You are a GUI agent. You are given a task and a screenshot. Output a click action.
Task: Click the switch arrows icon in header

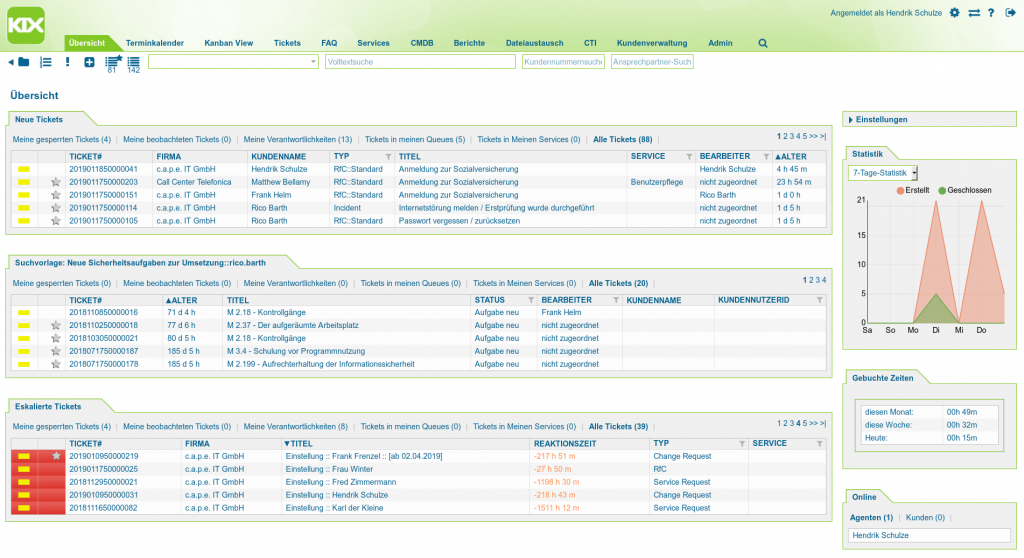973,13
